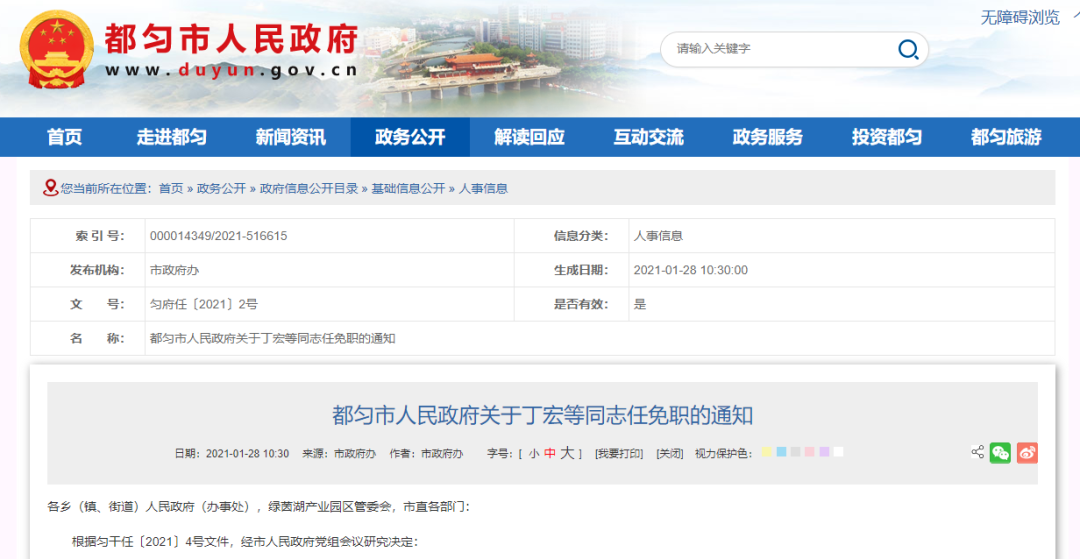Open the 走进都匀 nav tab
Viewport: 1080px width, 559px height.
(172, 137)
